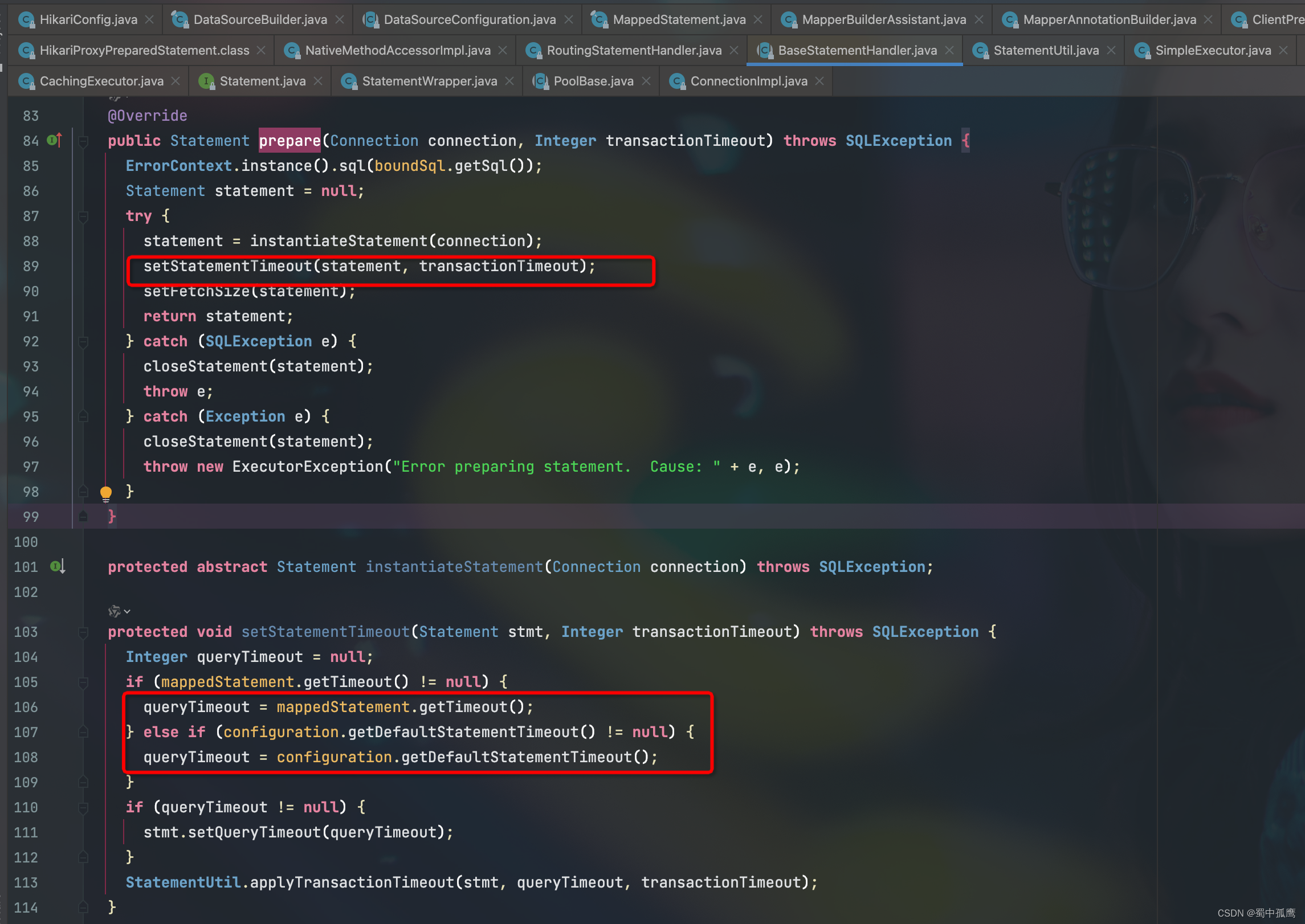Click the implemented-in gutter icon on line 101
The height and width of the screenshot is (924, 1305).
58,566
